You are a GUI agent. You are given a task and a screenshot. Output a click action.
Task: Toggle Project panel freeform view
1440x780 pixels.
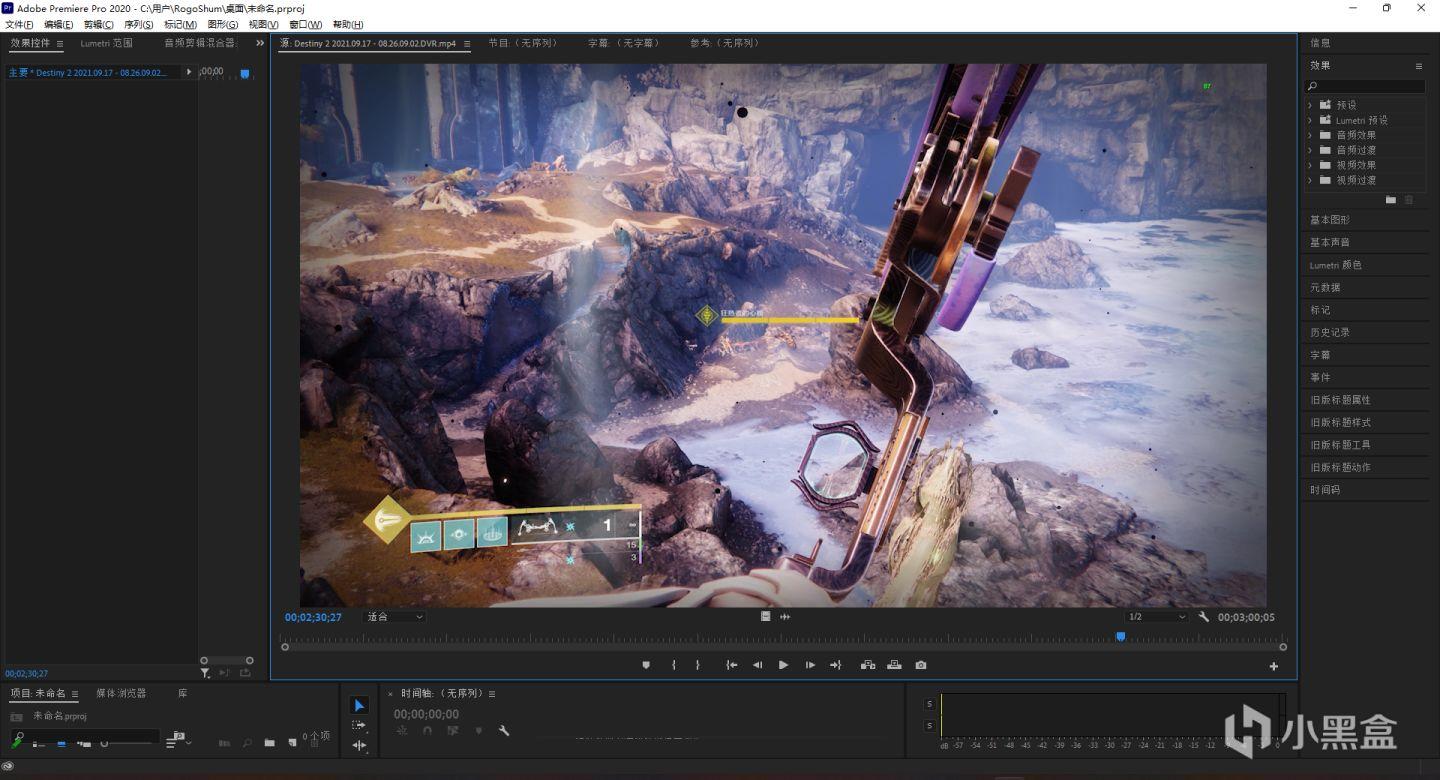click(84, 743)
